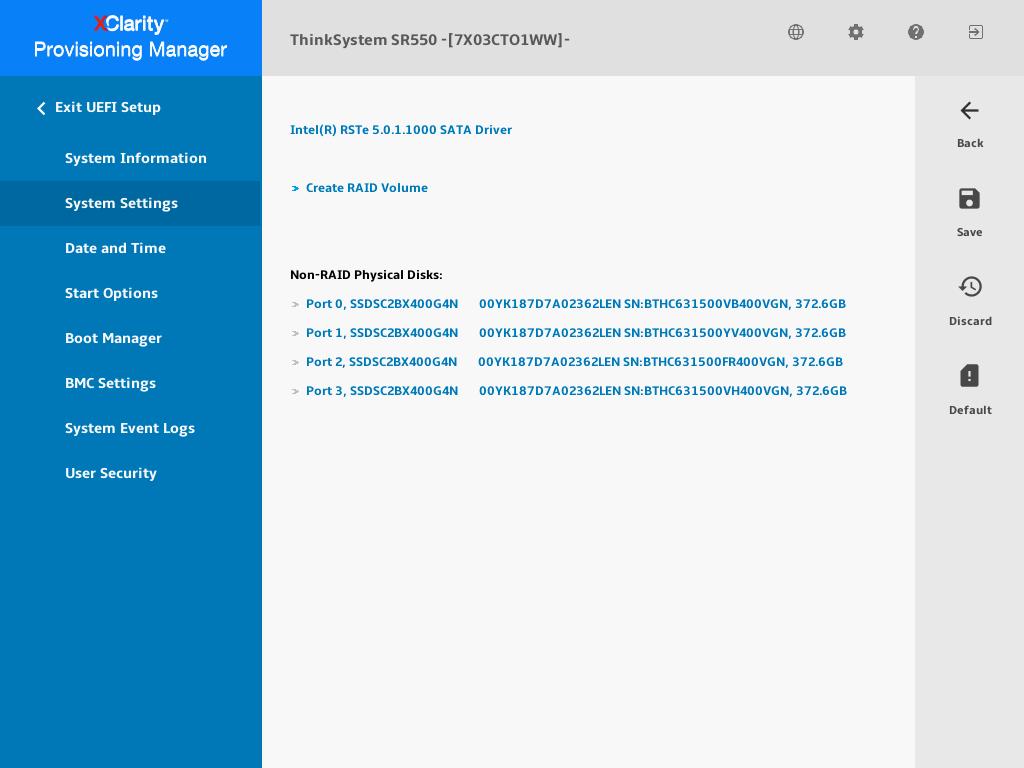Expand Port 3 SSDSC2BX400G4N disk details
1024x768 pixels.
382,390
